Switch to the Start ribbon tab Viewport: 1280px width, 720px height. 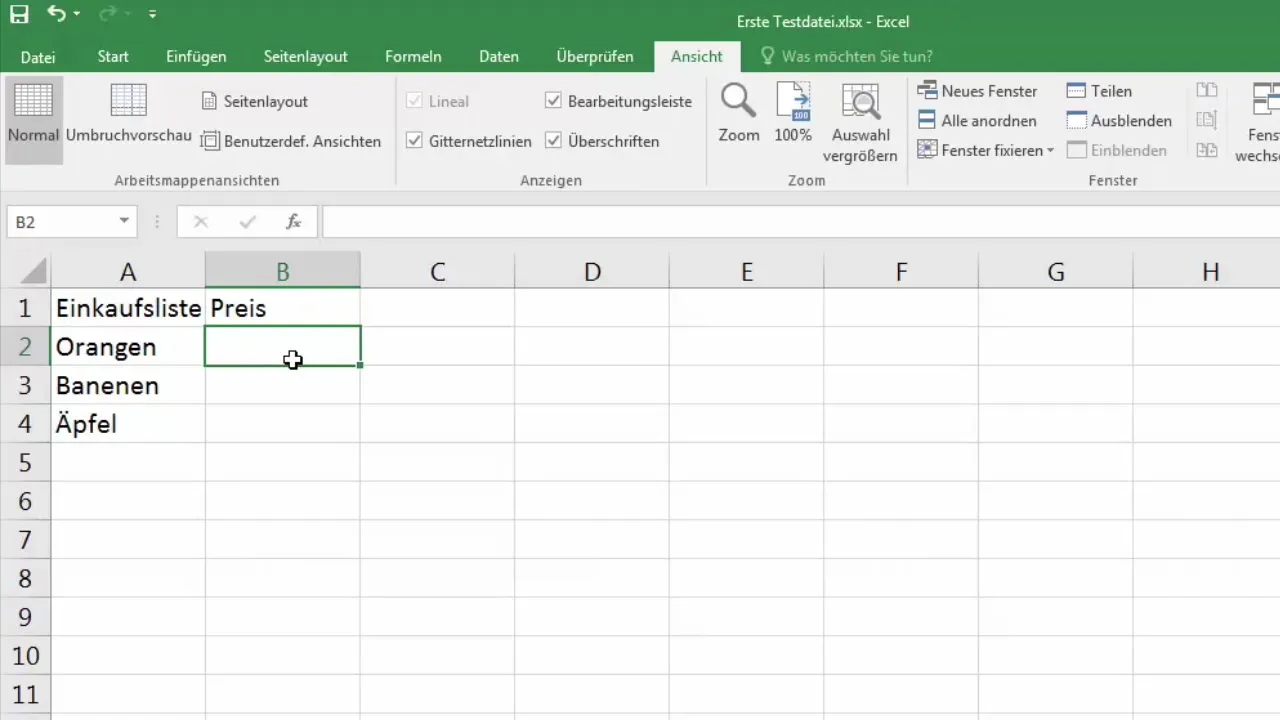113,57
